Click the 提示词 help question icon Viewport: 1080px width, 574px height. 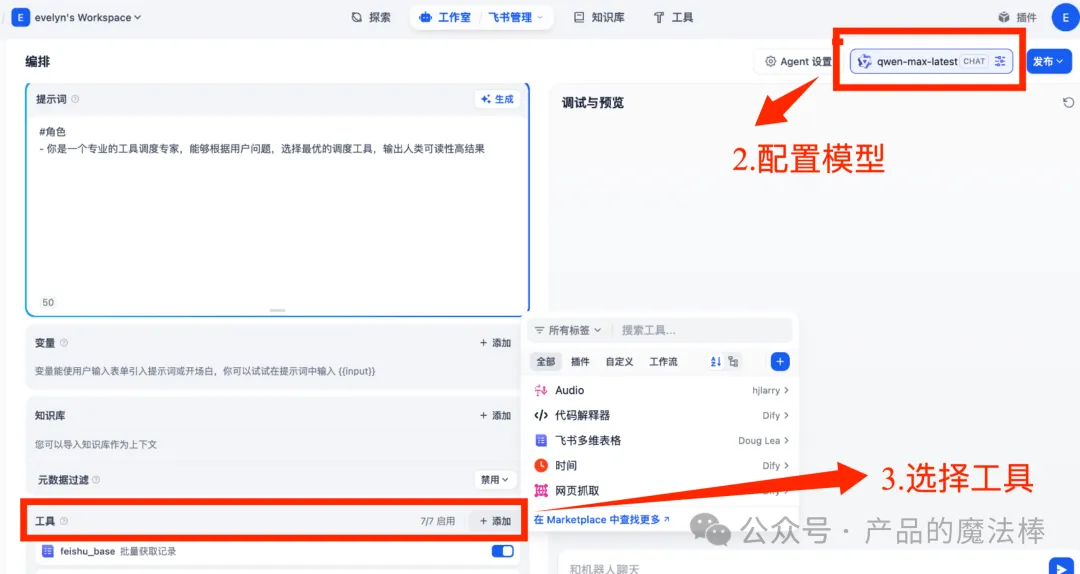75,99
